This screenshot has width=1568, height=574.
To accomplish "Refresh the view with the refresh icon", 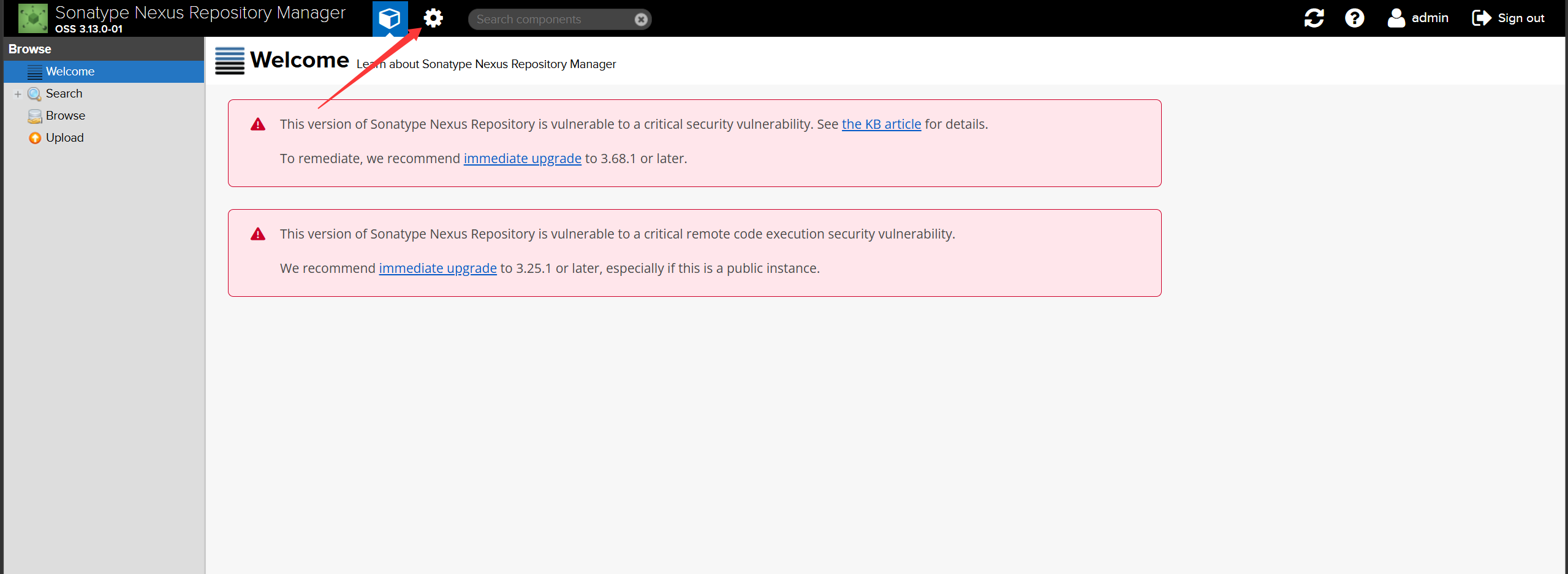I will pos(1314,18).
